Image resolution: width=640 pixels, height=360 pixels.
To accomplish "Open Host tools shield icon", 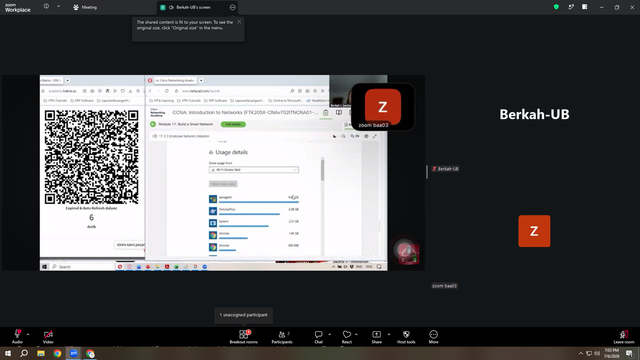I will click(x=406, y=334).
